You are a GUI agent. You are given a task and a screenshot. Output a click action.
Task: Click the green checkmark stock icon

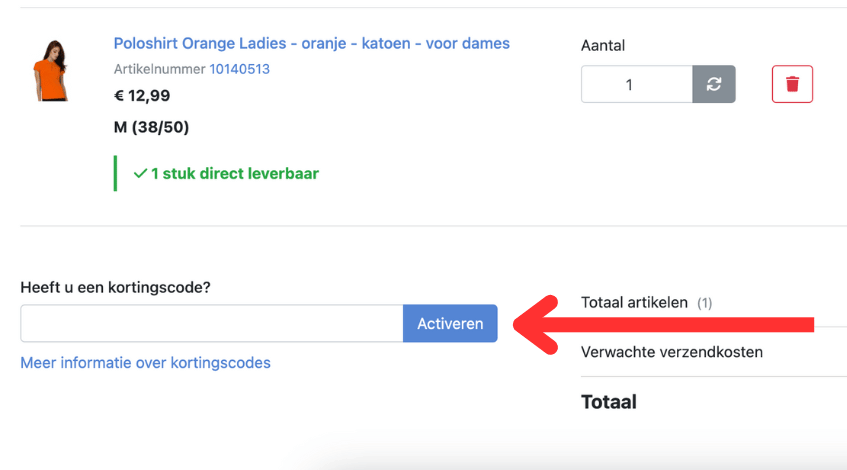click(140, 174)
